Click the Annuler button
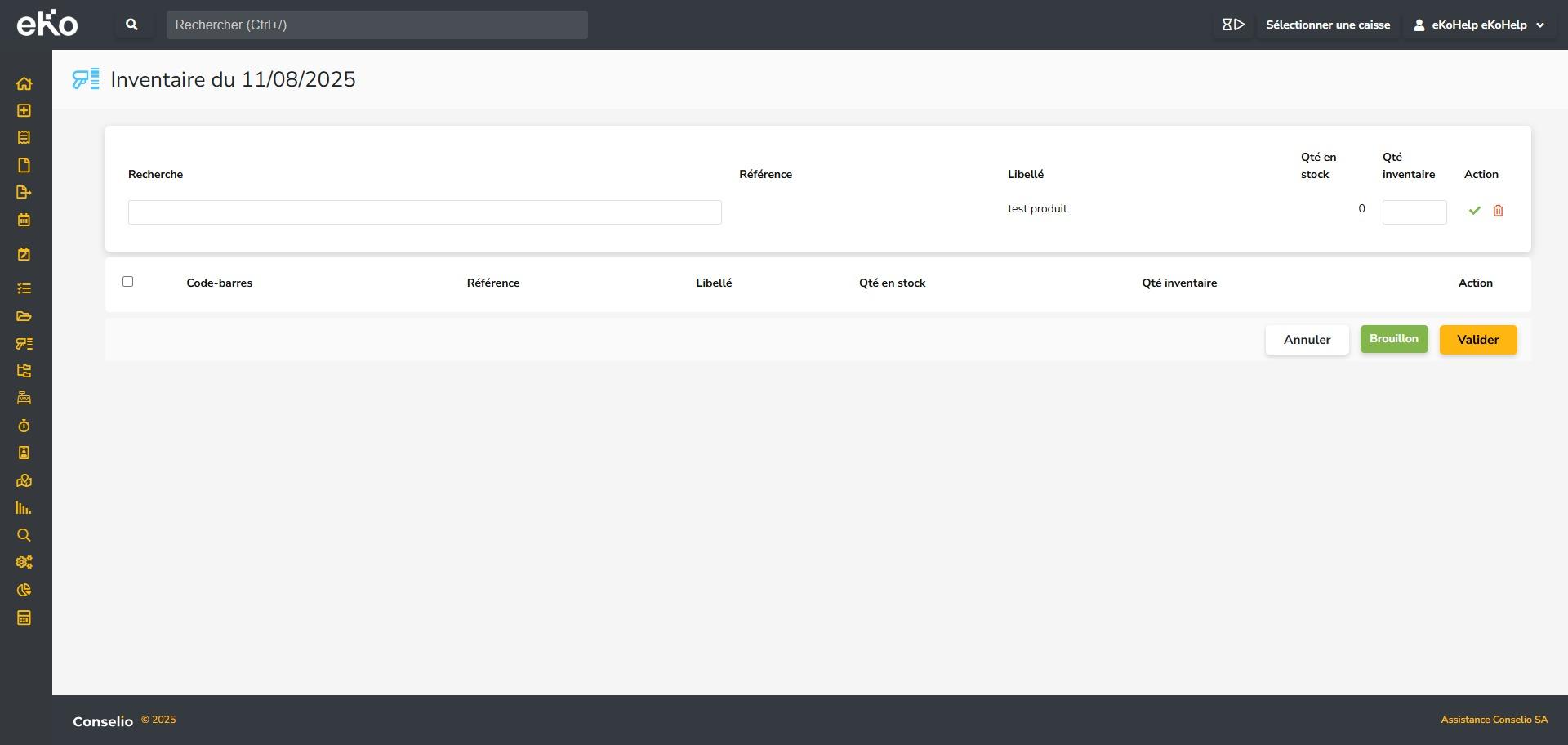The image size is (1568, 745). [1307, 340]
